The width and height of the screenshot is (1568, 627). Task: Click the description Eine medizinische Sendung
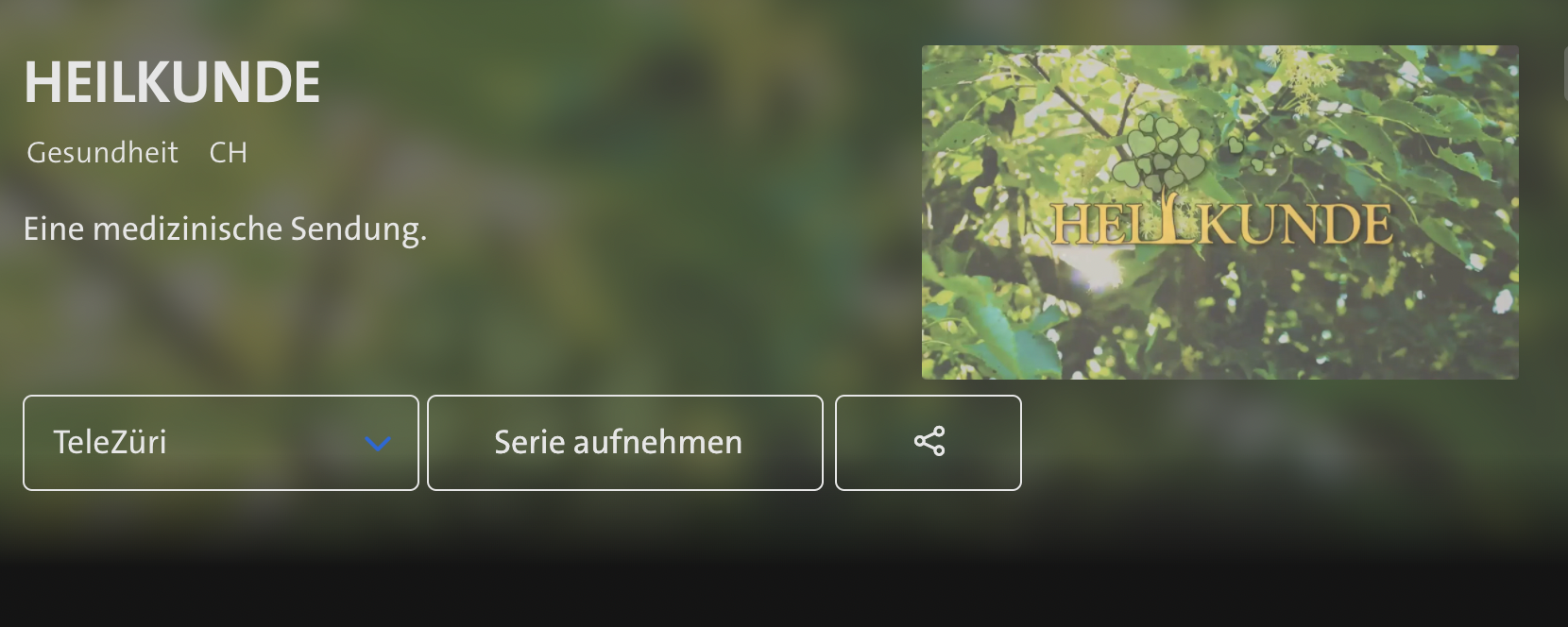click(225, 229)
